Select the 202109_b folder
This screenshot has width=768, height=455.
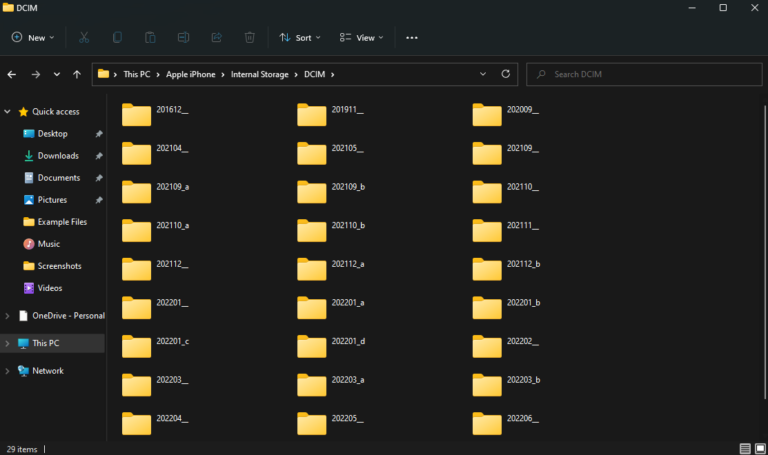[332, 192]
